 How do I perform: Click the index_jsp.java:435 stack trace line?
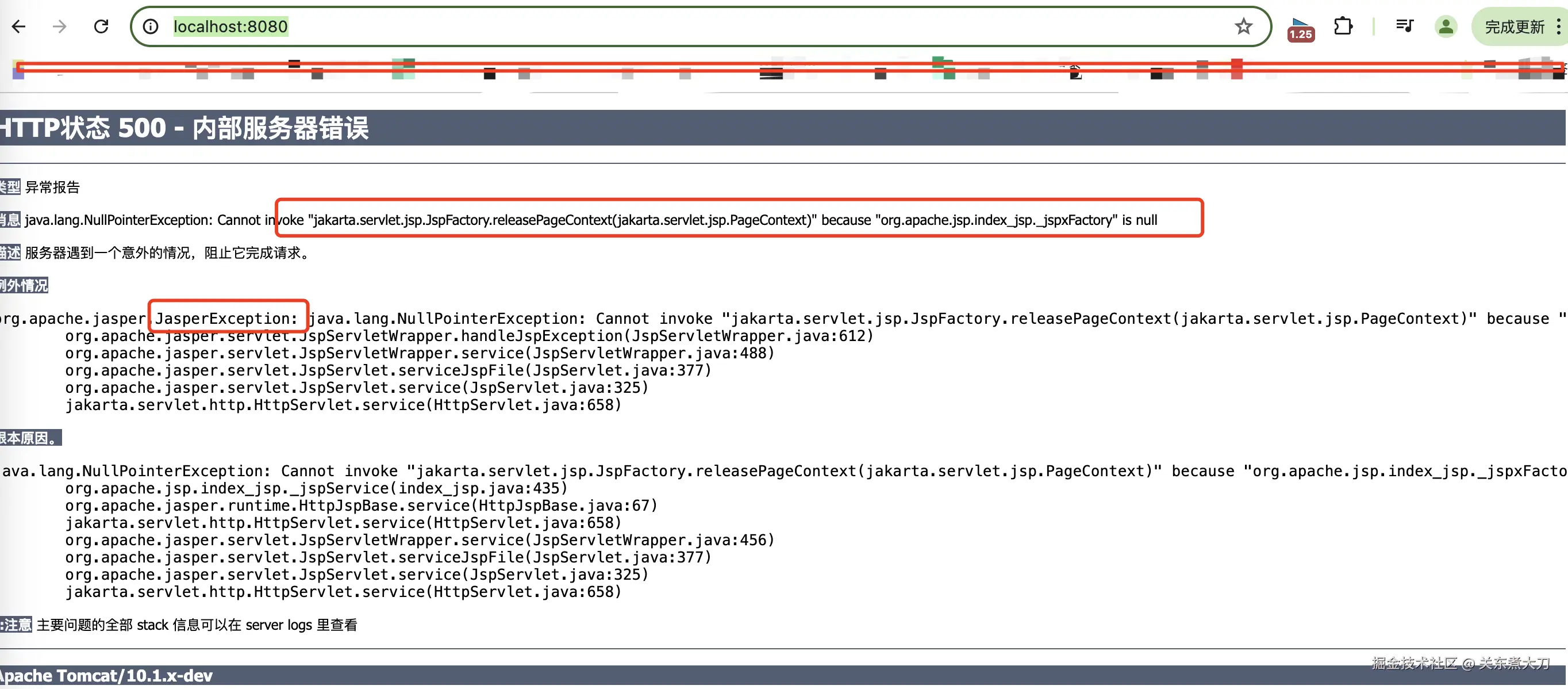click(x=317, y=488)
